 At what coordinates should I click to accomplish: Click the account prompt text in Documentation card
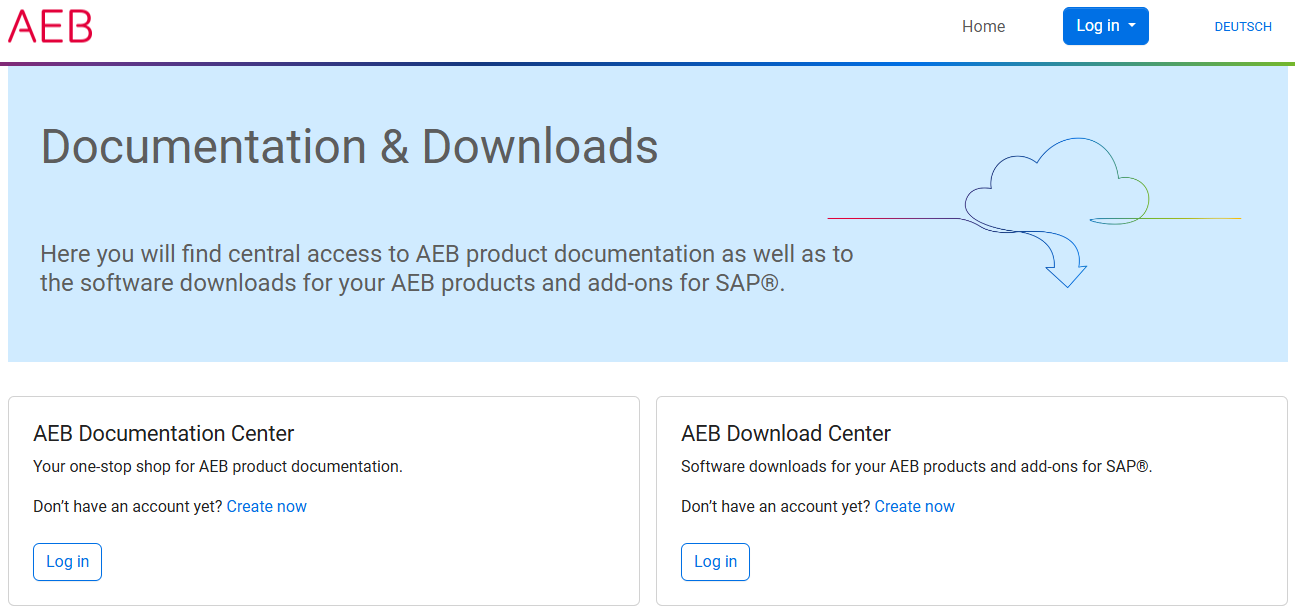coord(128,506)
